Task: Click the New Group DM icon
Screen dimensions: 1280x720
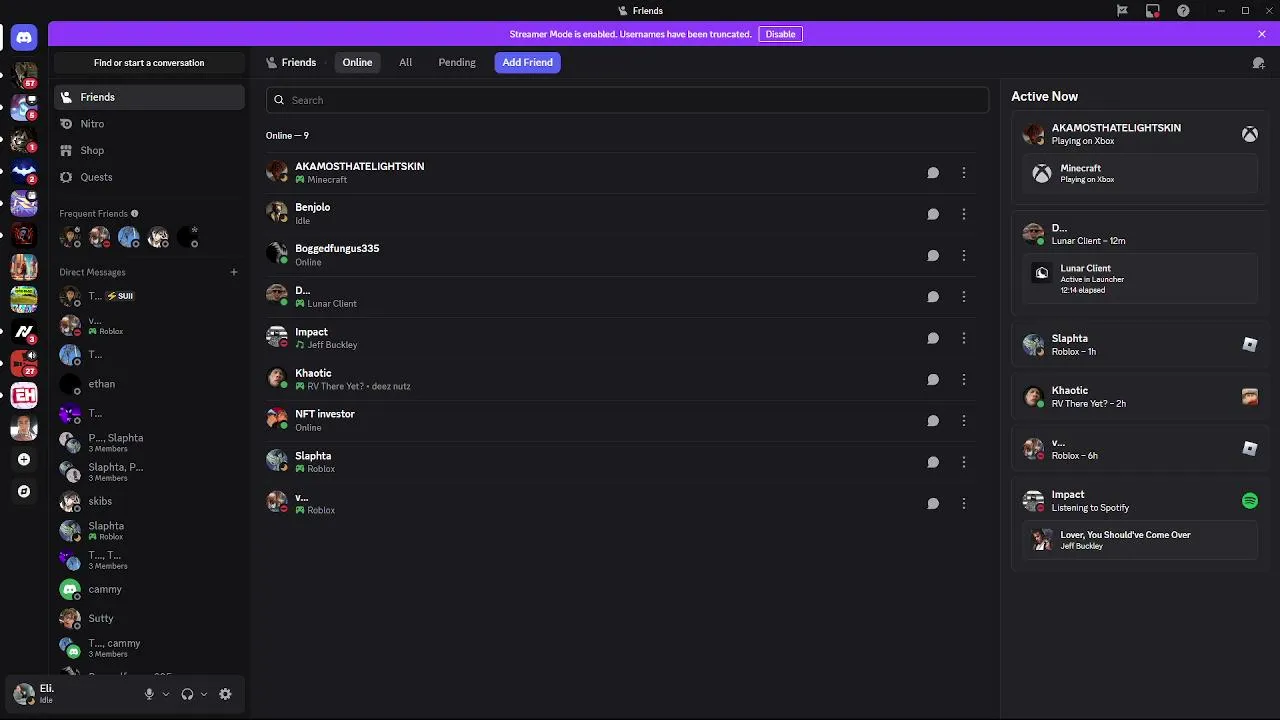Action: 1258,63
